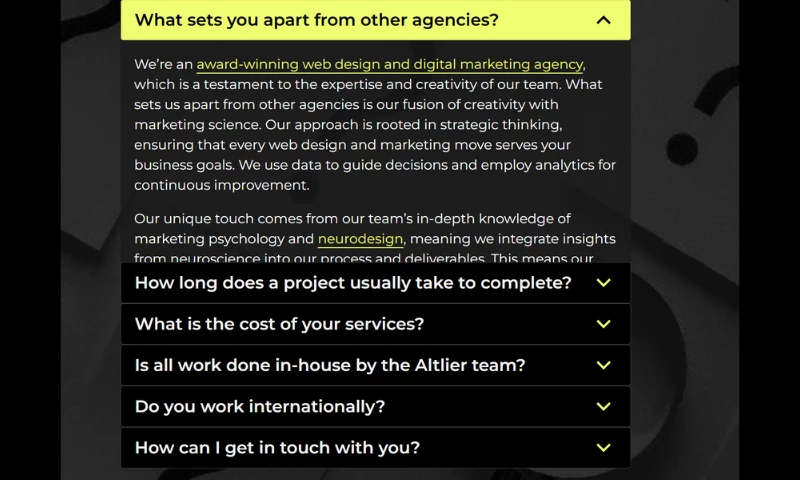This screenshot has width=800, height=480.
Task: Click the empty area below the last question
Action: point(375,474)
